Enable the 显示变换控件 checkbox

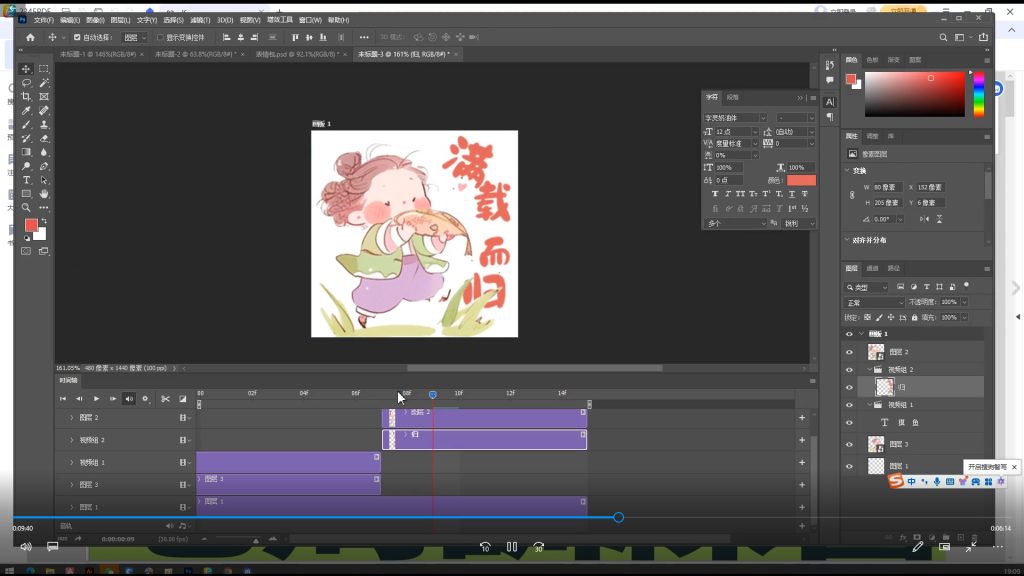click(160, 37)
